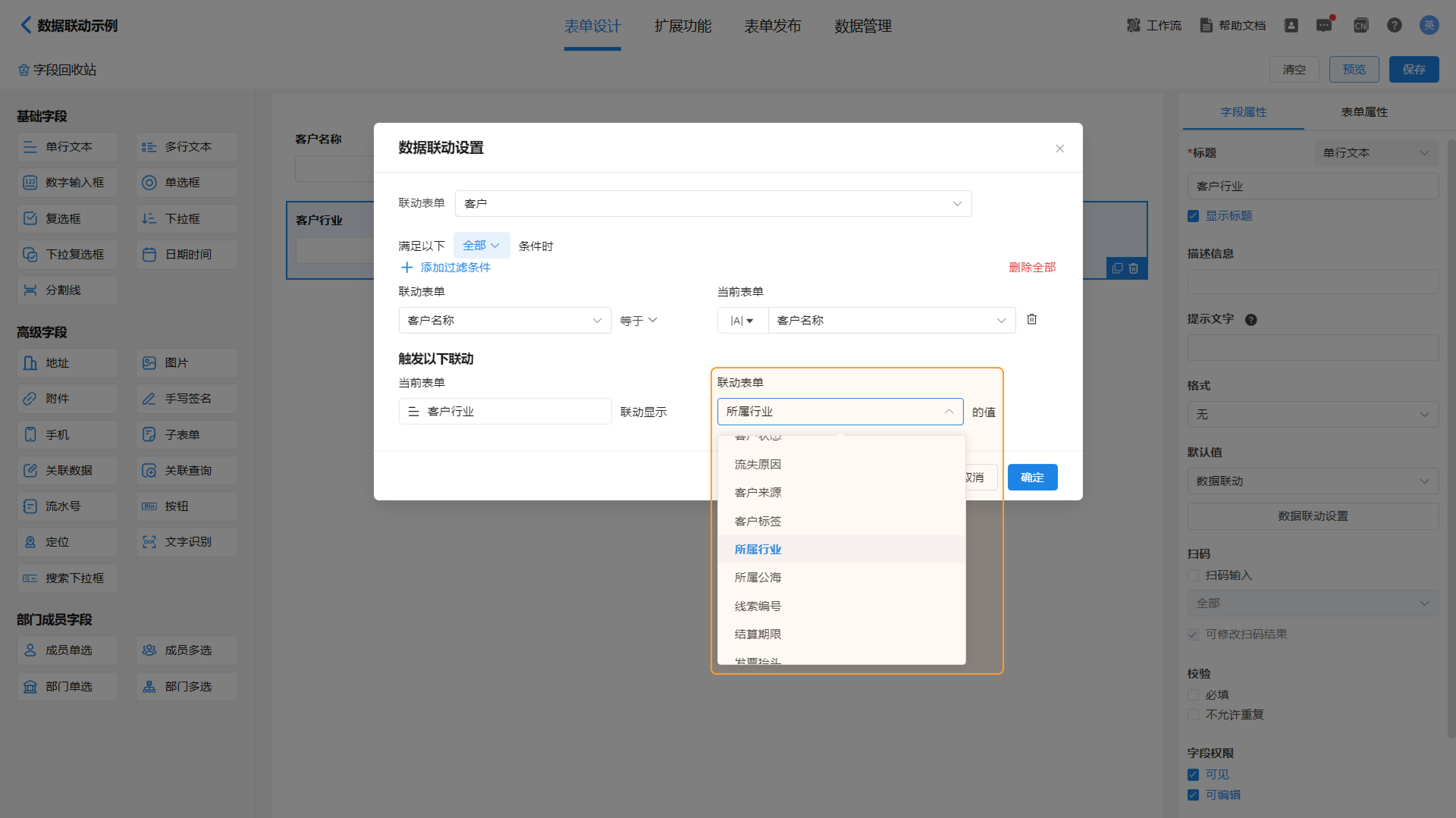Image resolution: width=1456 pixels, height=818 pixels.
Task: Enable the 扫码输入 checkbox
Action: (x=1193, y=575)
